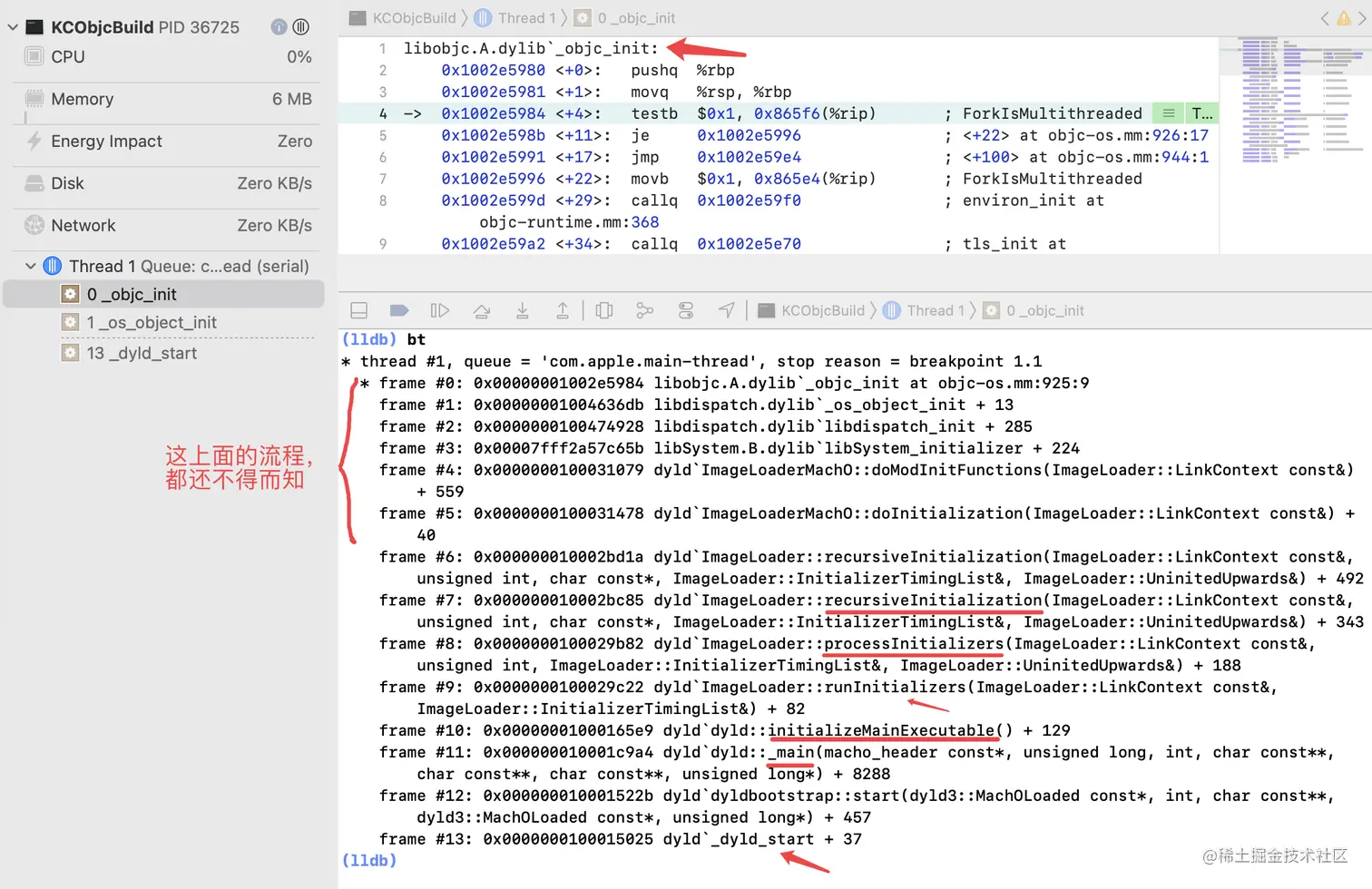
Task: Click the Step Over button
Action: pos(482,310)
